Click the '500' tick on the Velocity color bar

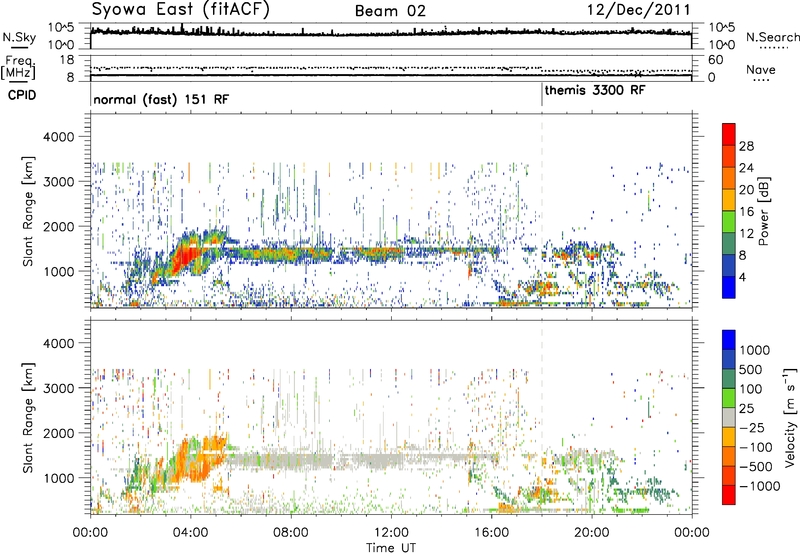point(751,370)
